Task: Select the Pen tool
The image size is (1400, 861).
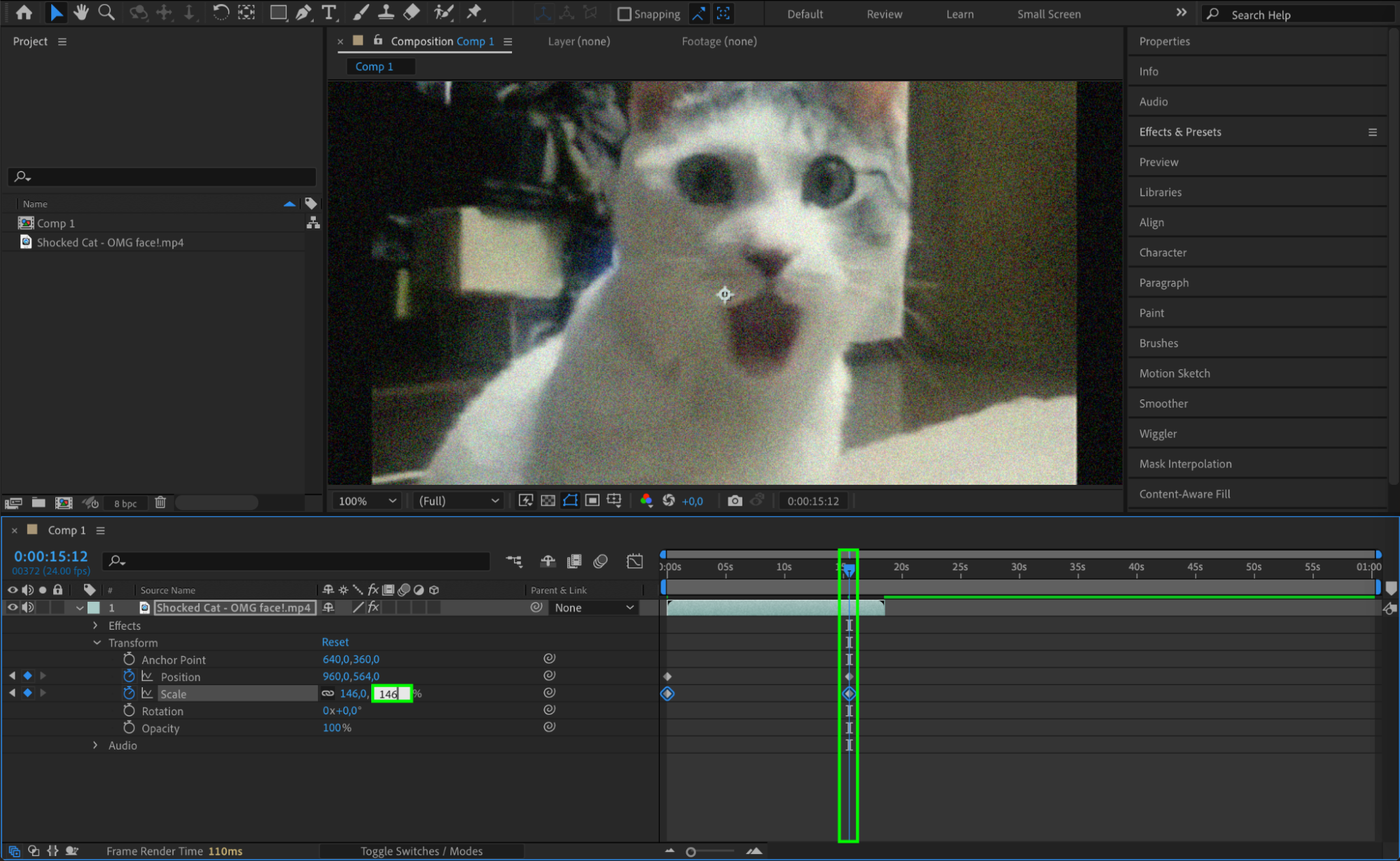Action: (303, 12)
